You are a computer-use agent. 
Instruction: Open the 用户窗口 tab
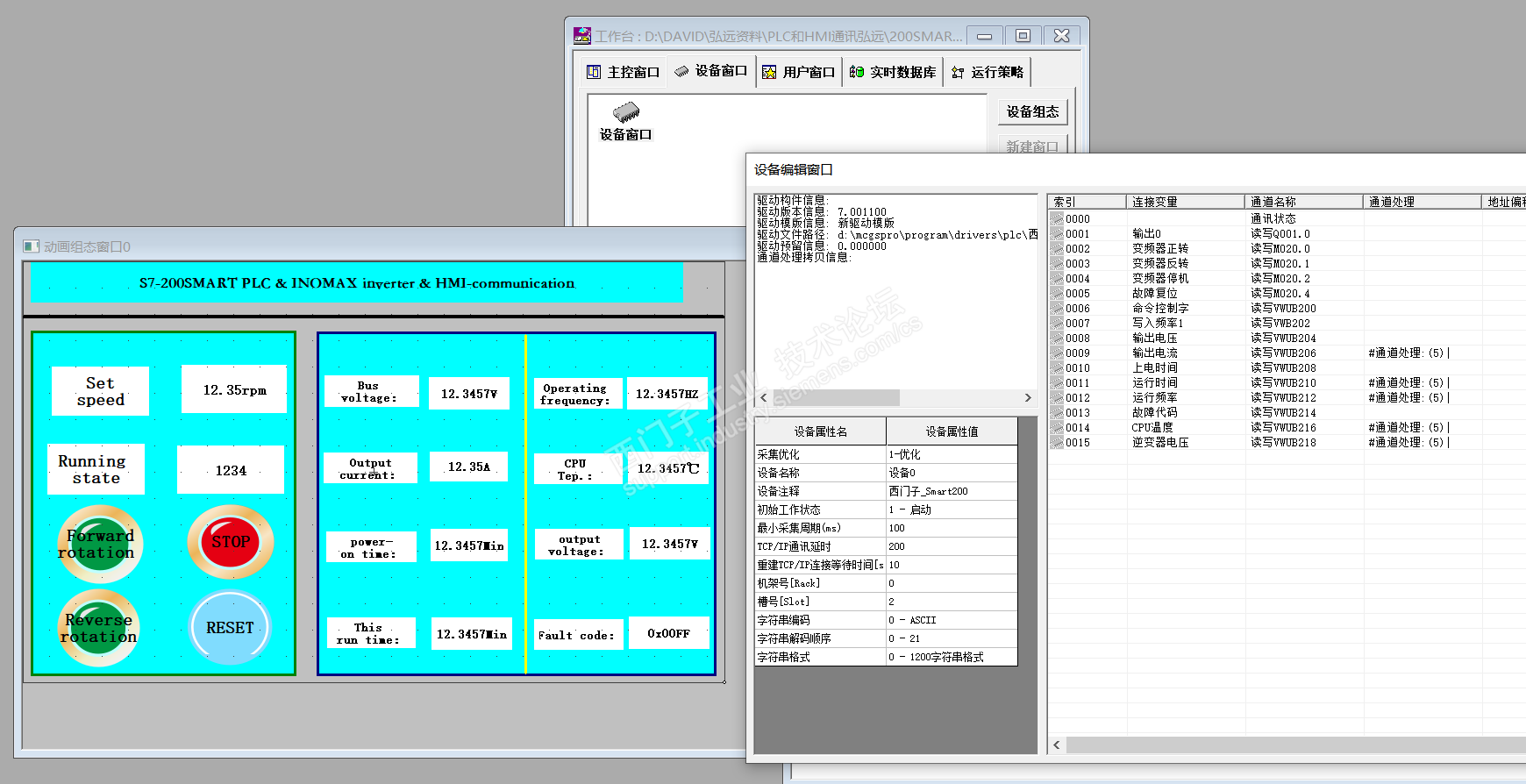point(798,72)
